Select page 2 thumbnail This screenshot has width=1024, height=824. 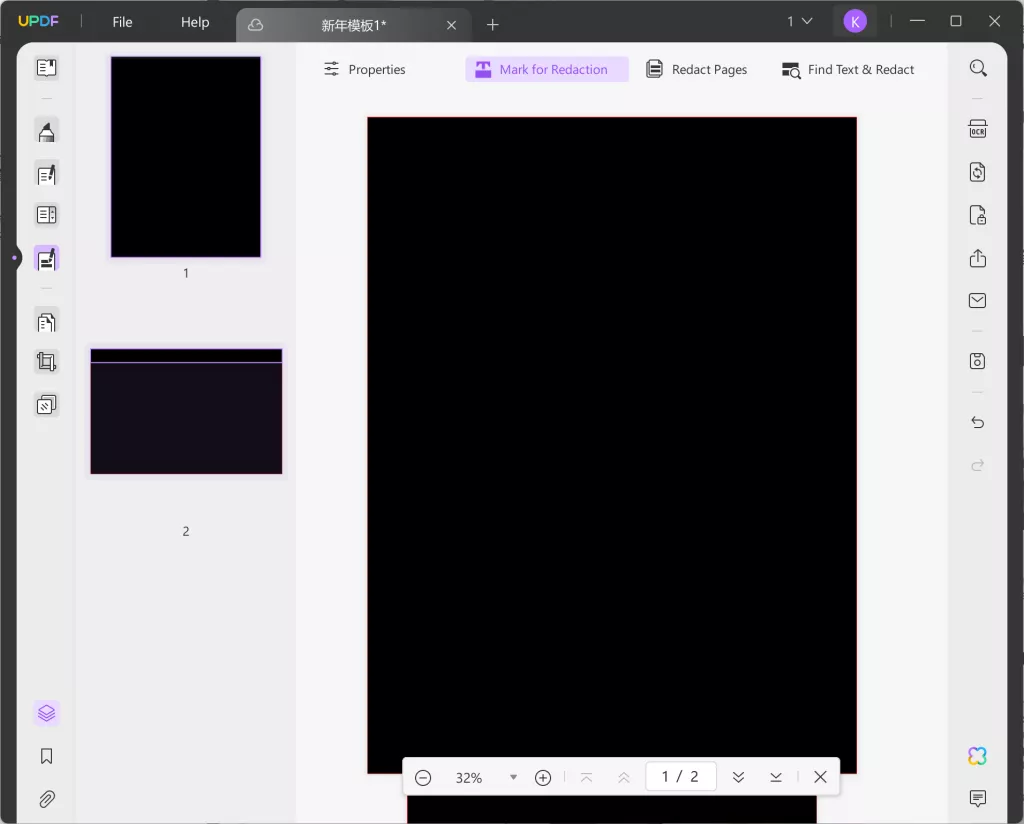pyautogui.click(x=186, y=411)
